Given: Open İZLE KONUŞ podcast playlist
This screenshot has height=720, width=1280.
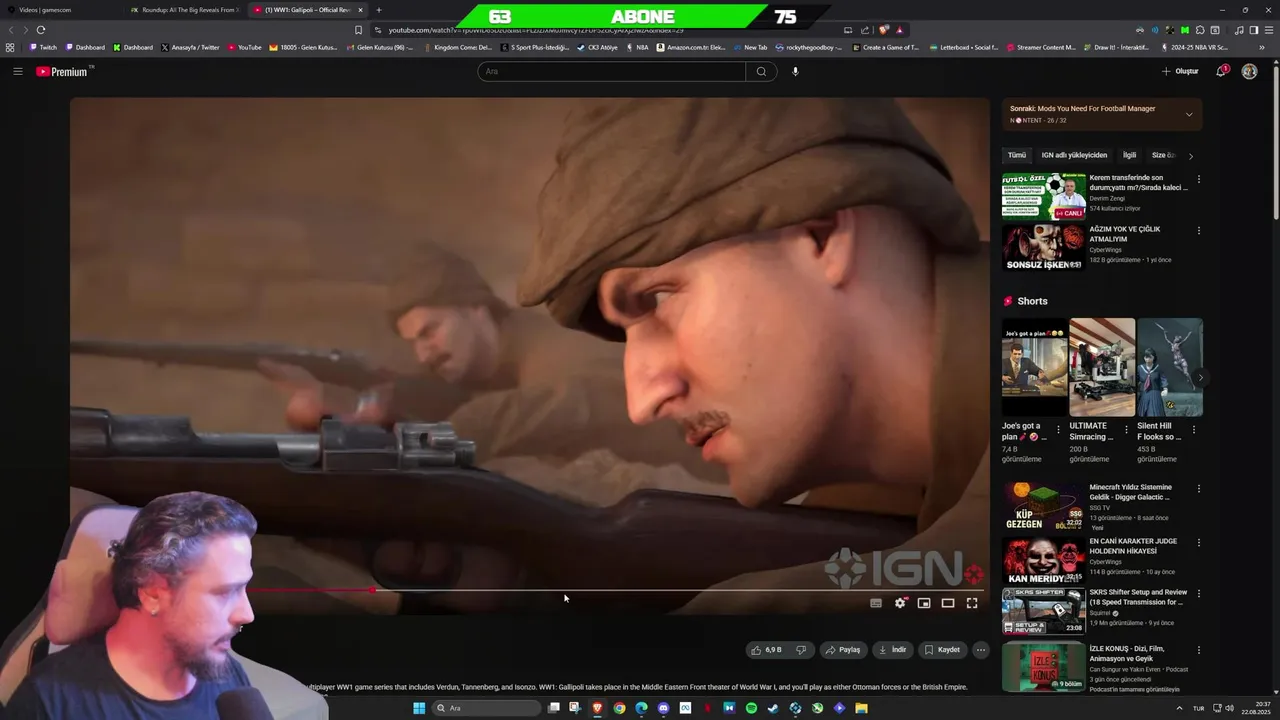Looking at the screenshot, I should pyautogui.click(x=1044, y=667).
